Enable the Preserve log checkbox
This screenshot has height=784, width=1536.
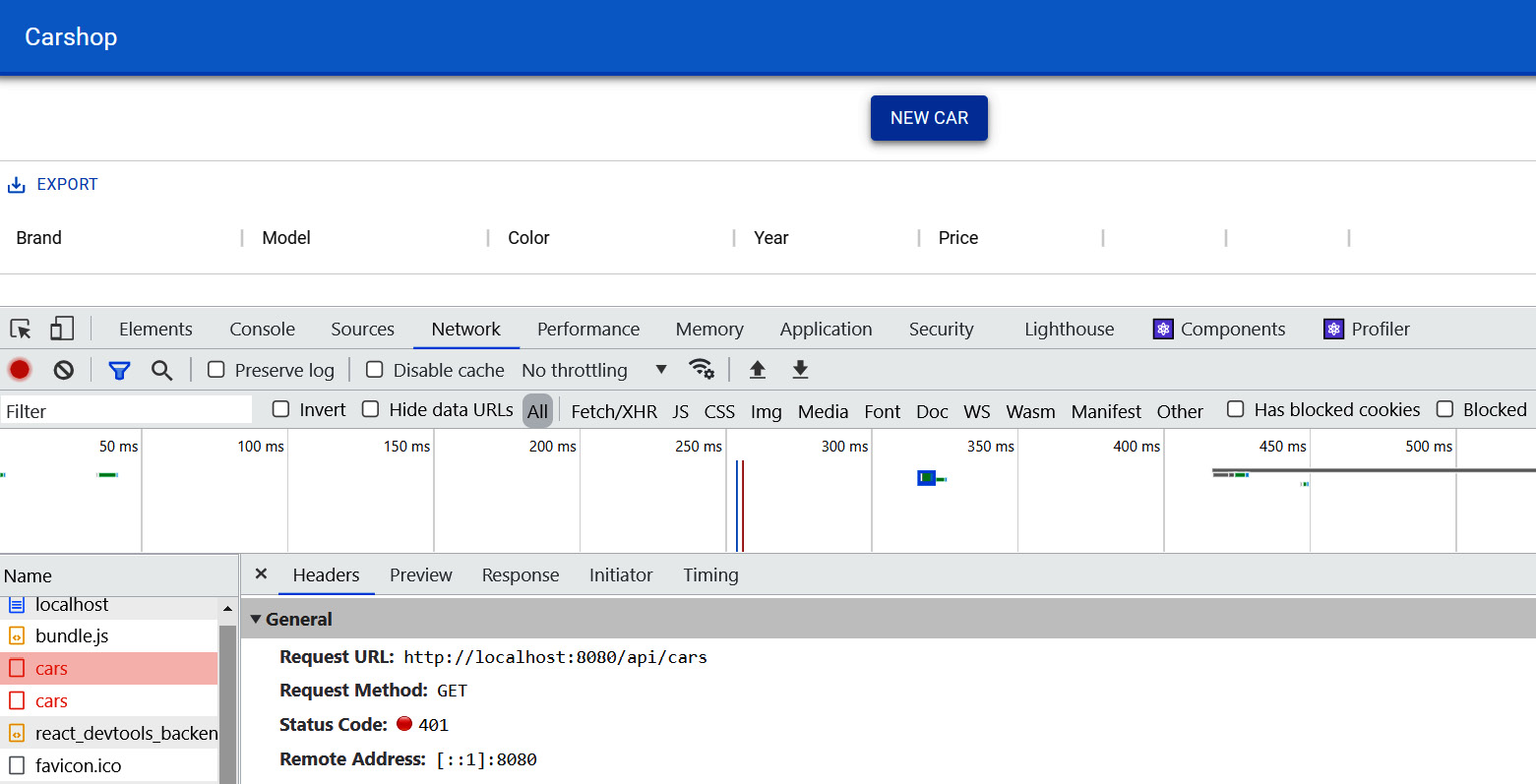(216, 370)
